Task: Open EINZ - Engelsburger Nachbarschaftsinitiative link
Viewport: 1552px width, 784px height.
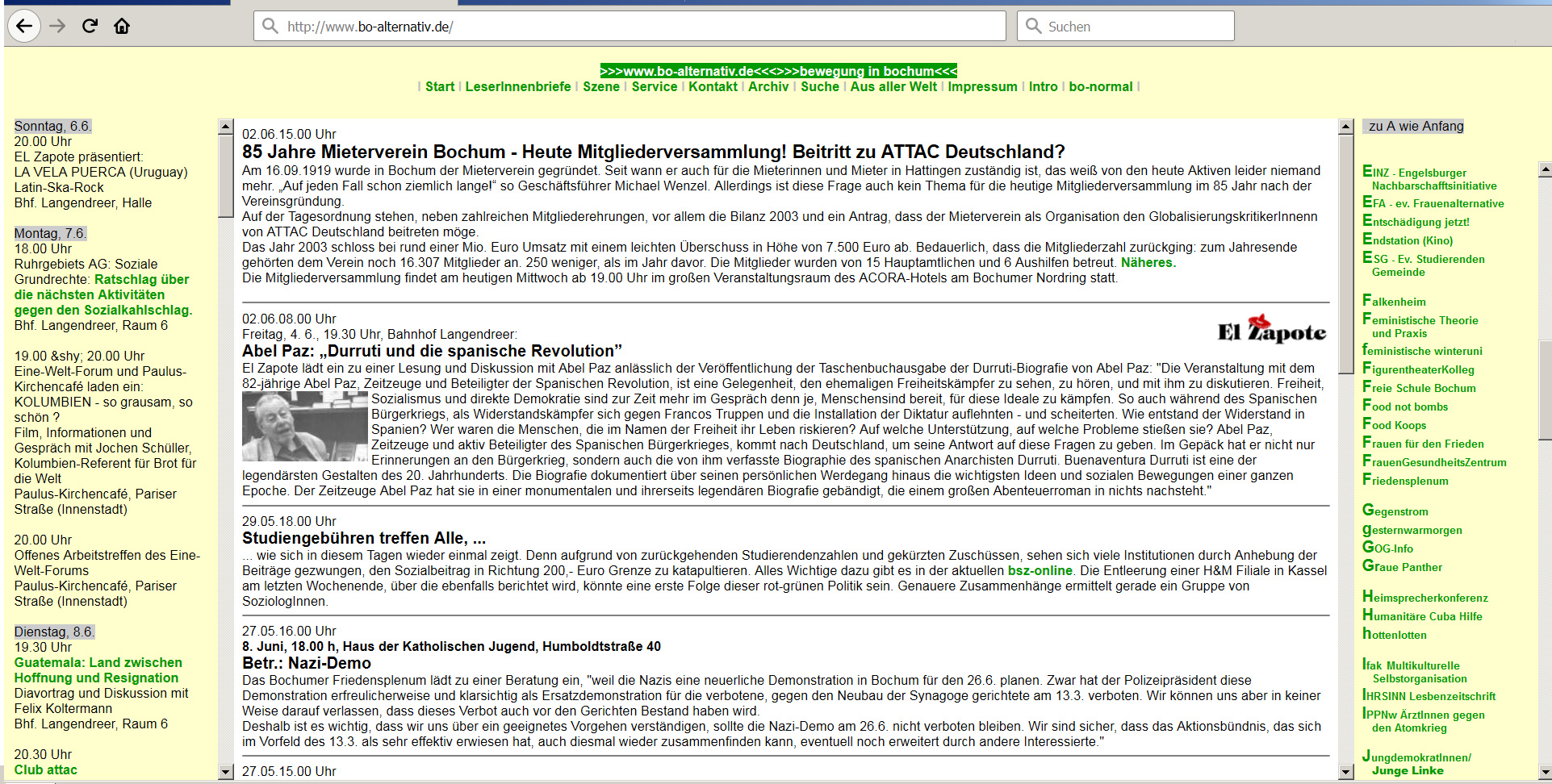Action: click(x=1429, y=177)
